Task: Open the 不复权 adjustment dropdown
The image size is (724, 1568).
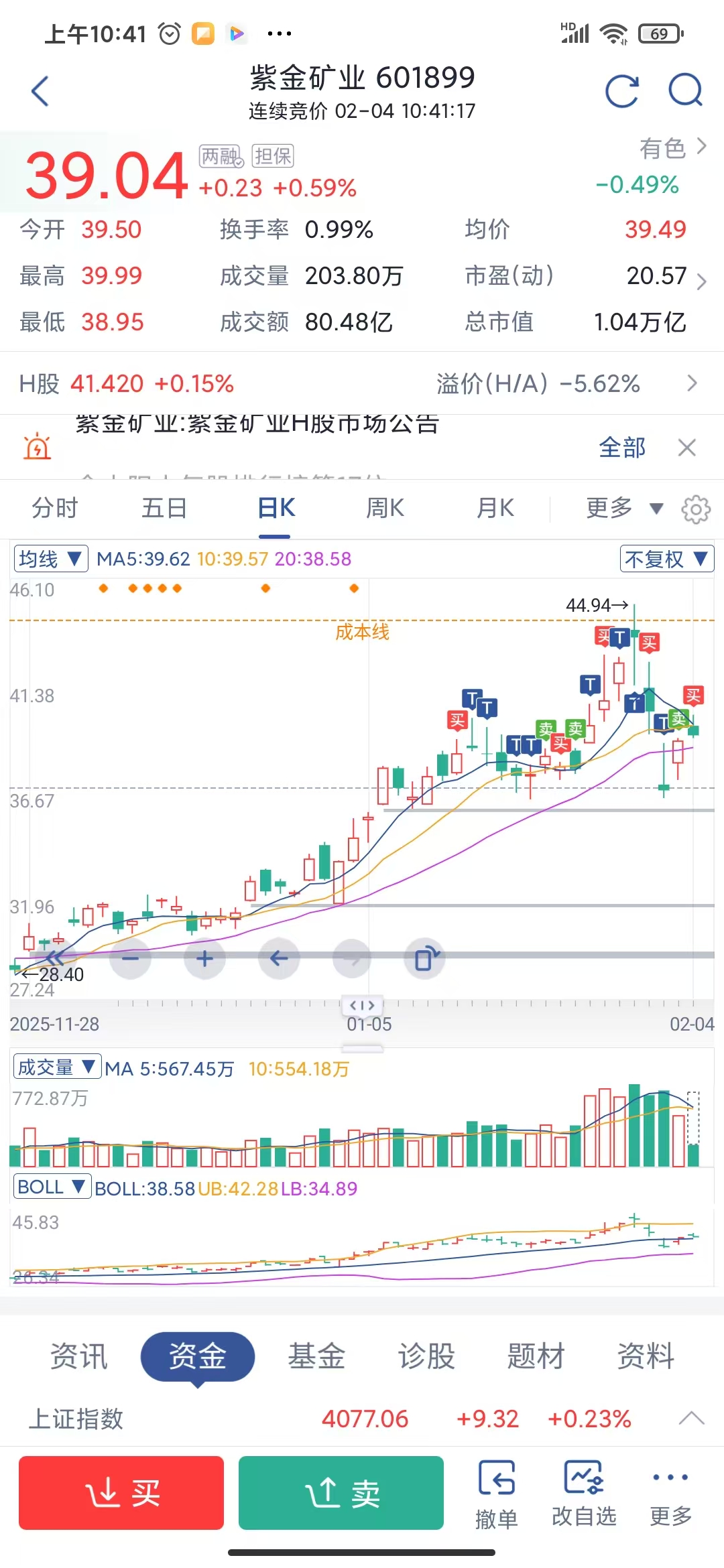Action: (667, 559)
